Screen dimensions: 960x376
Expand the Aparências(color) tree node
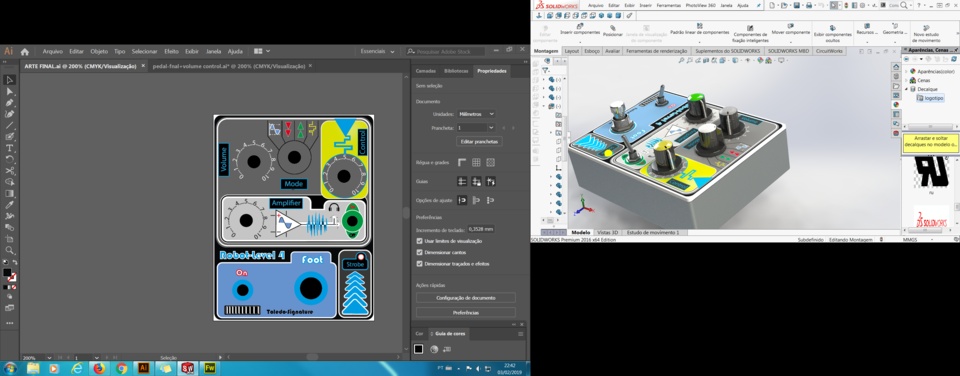tap(907, 72)
